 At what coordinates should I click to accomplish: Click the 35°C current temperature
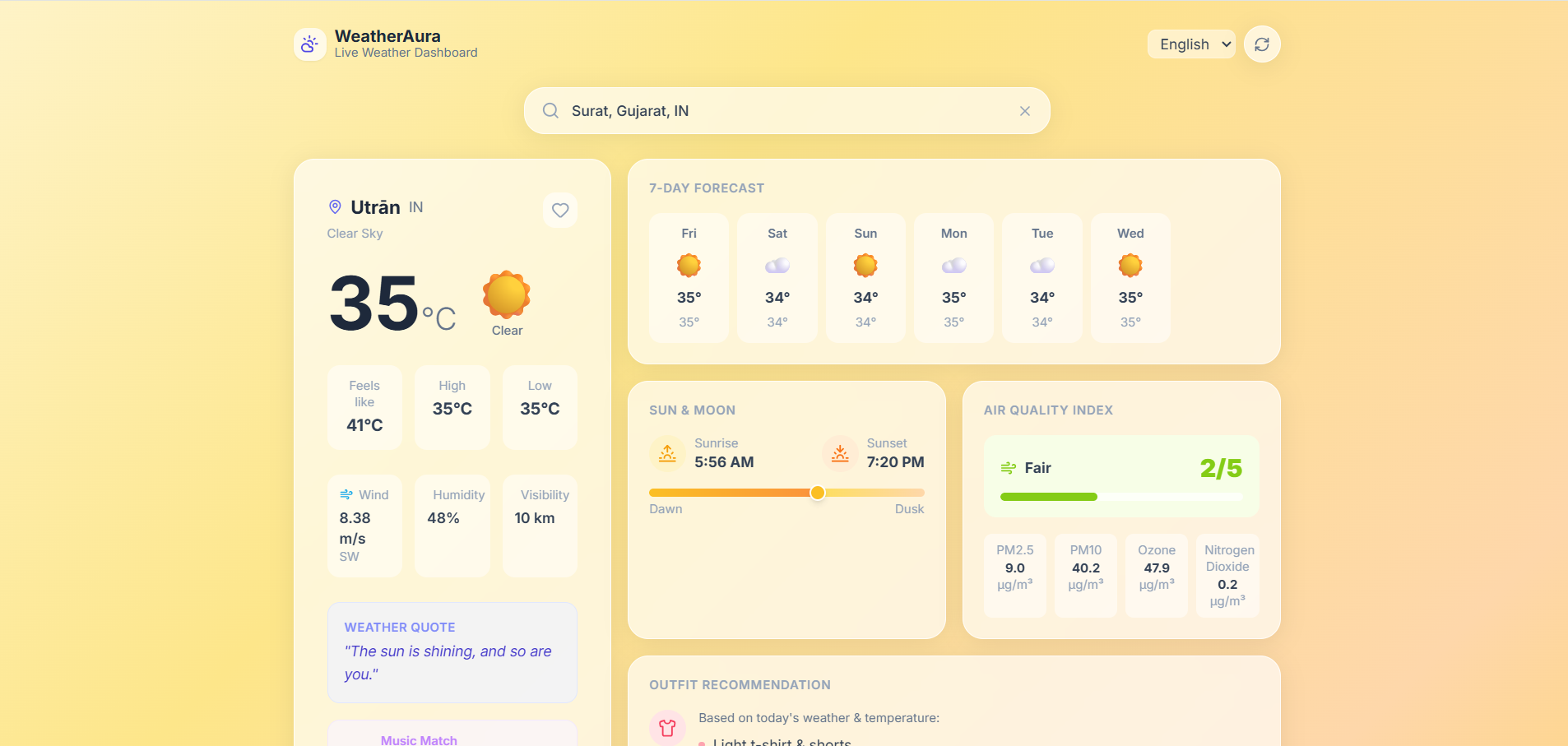pyautogui.click(x=392, y=303)
